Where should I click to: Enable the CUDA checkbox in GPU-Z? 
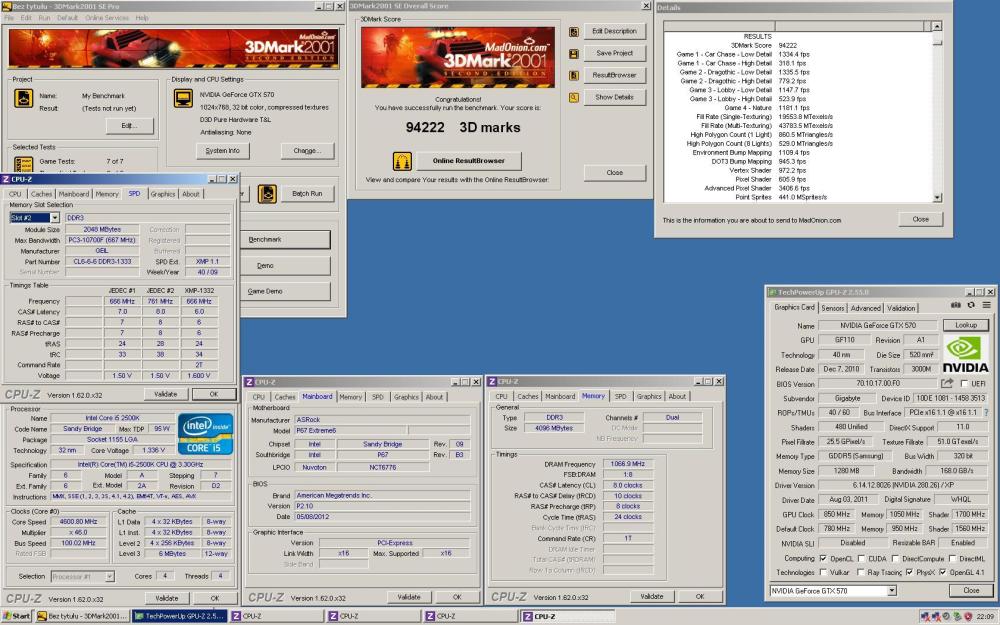pos(860,558)
